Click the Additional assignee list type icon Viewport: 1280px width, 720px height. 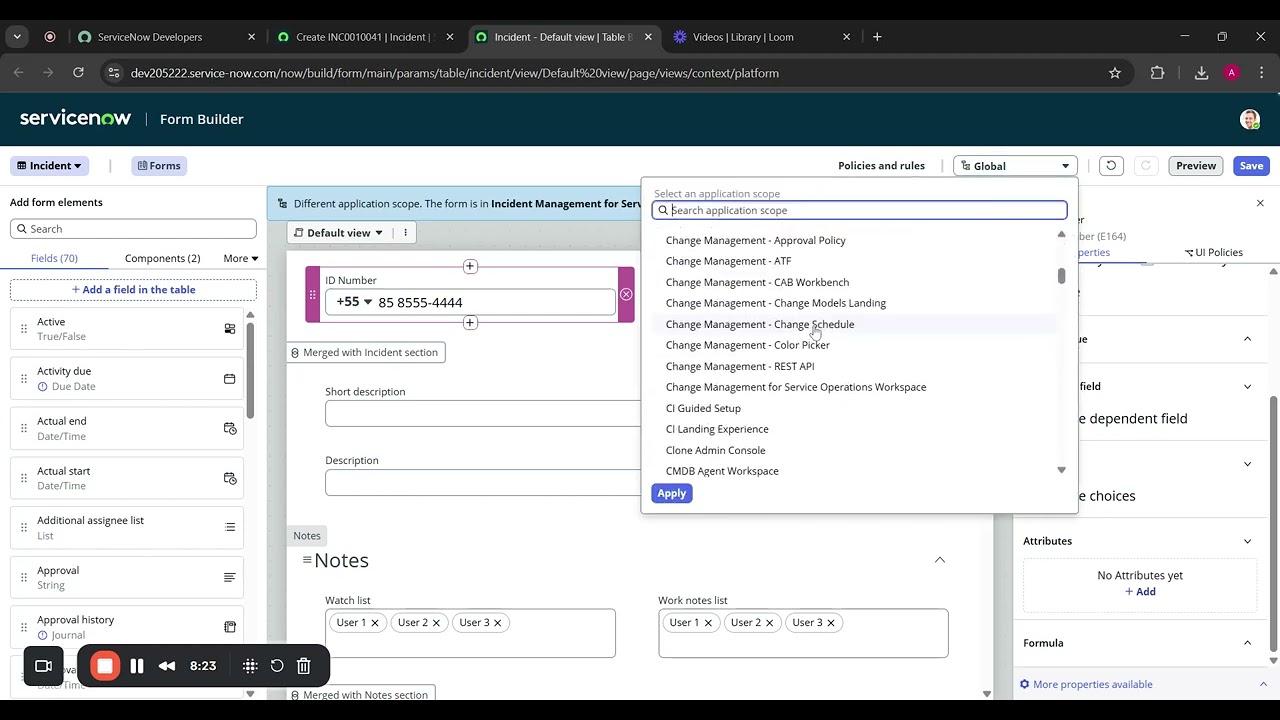click(x=230, y=527)
